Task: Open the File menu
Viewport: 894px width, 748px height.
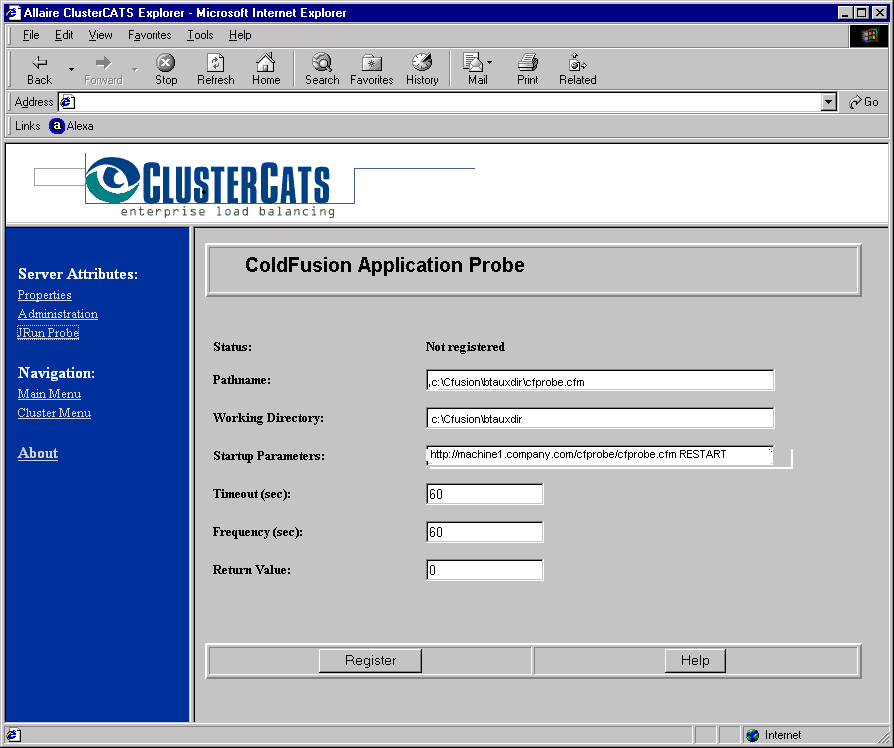Action: pos(31,35)
